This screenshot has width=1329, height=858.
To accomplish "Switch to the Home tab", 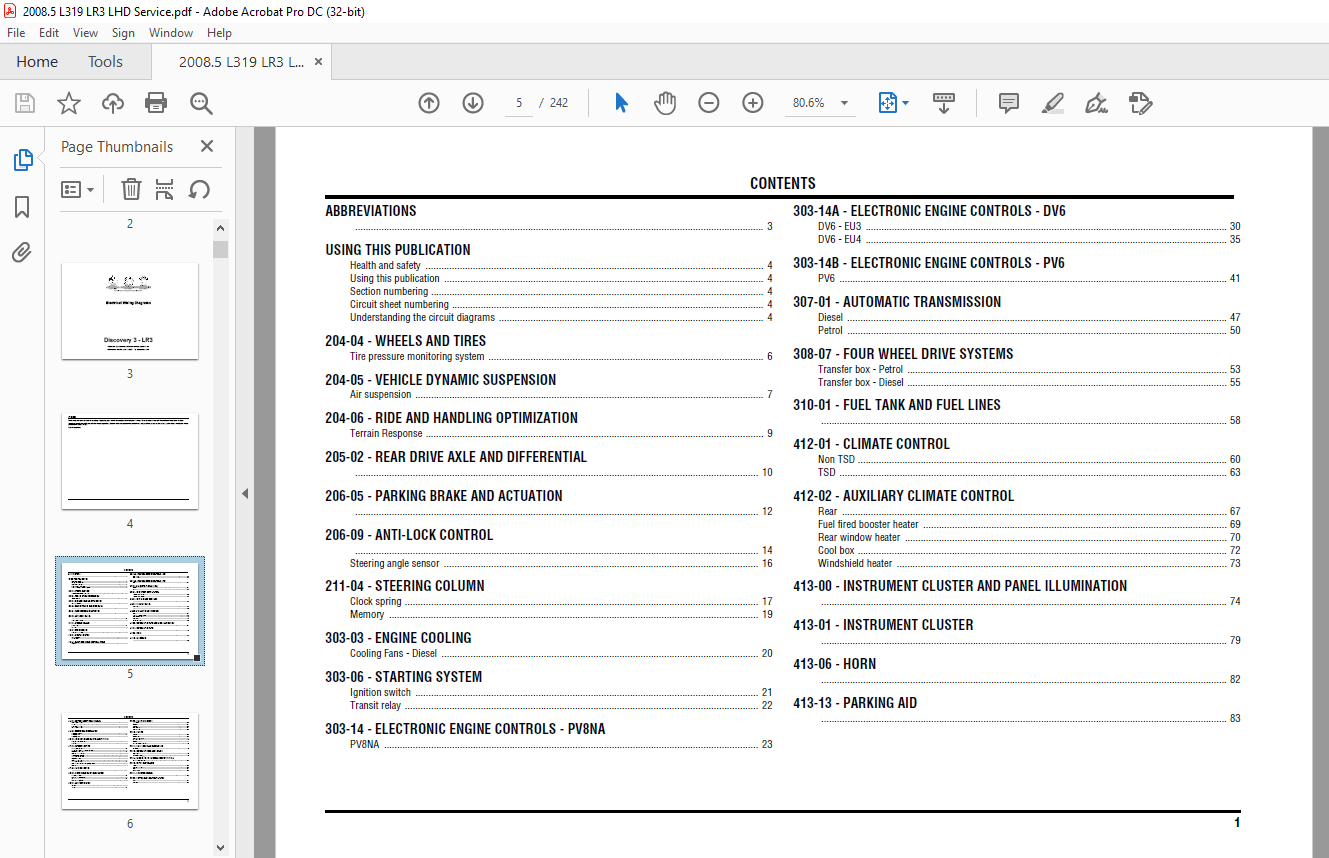I will pos(37,61).
